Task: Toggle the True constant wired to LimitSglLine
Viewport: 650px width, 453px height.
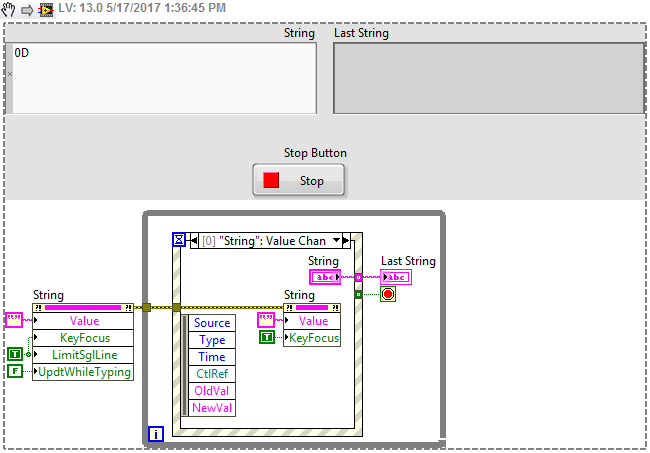Action: [x=14, y=354]
